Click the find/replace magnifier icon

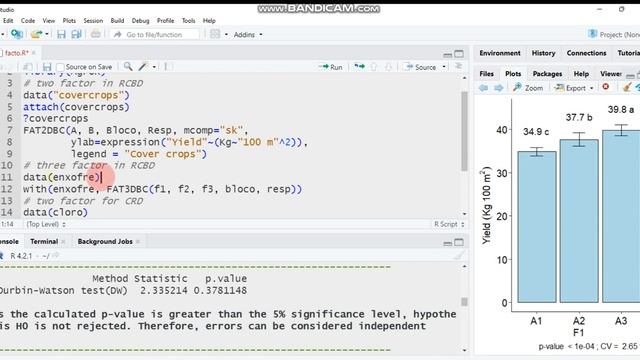point(128,67)
